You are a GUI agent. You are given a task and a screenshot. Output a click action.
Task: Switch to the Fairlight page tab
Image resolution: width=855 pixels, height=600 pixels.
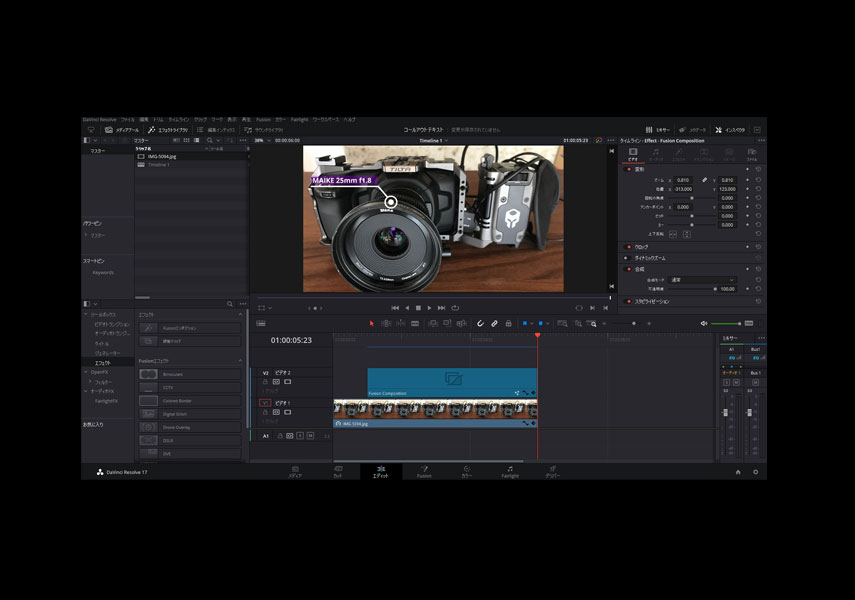coord(510,471)
